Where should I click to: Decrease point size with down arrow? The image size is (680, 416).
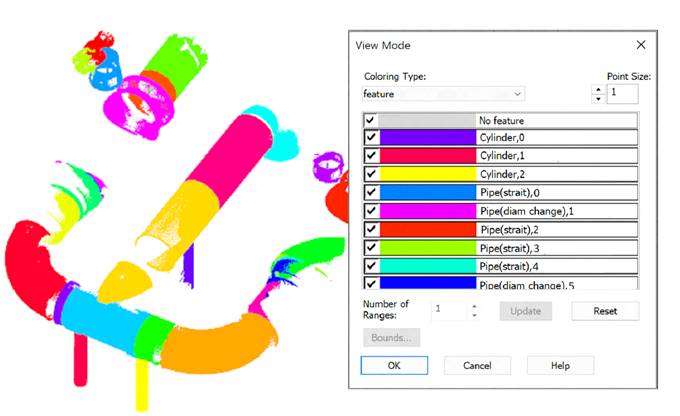point(598,99)
